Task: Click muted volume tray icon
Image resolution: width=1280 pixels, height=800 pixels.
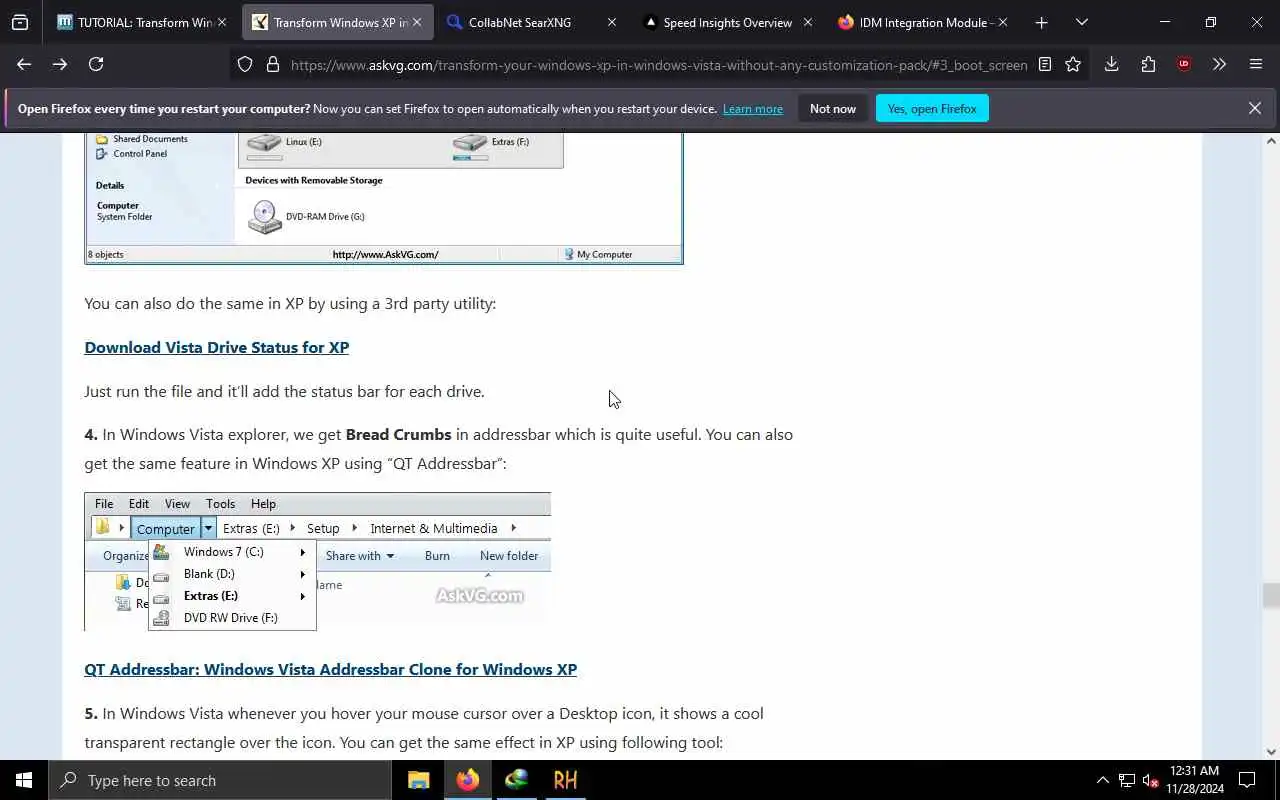Action: coord(1151,780)
